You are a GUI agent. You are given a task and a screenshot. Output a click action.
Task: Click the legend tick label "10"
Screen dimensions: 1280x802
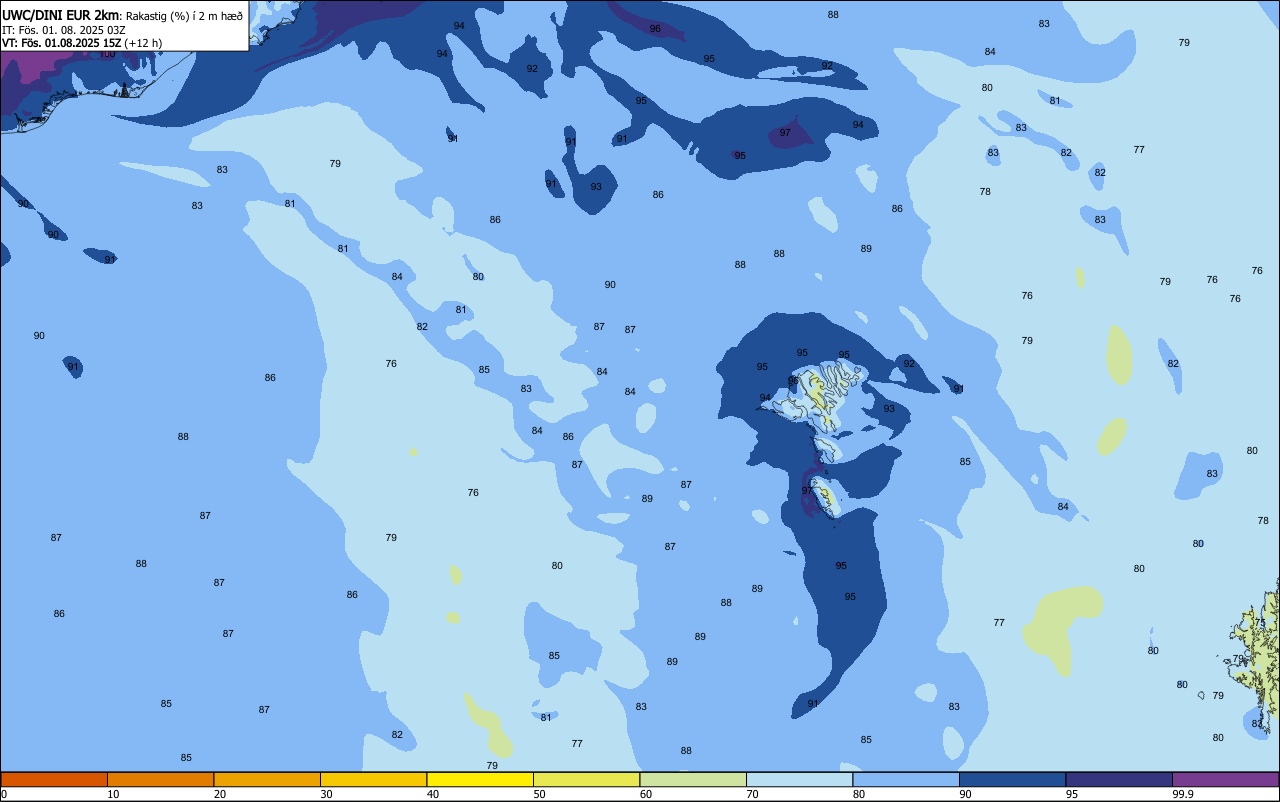pos(113,794)
